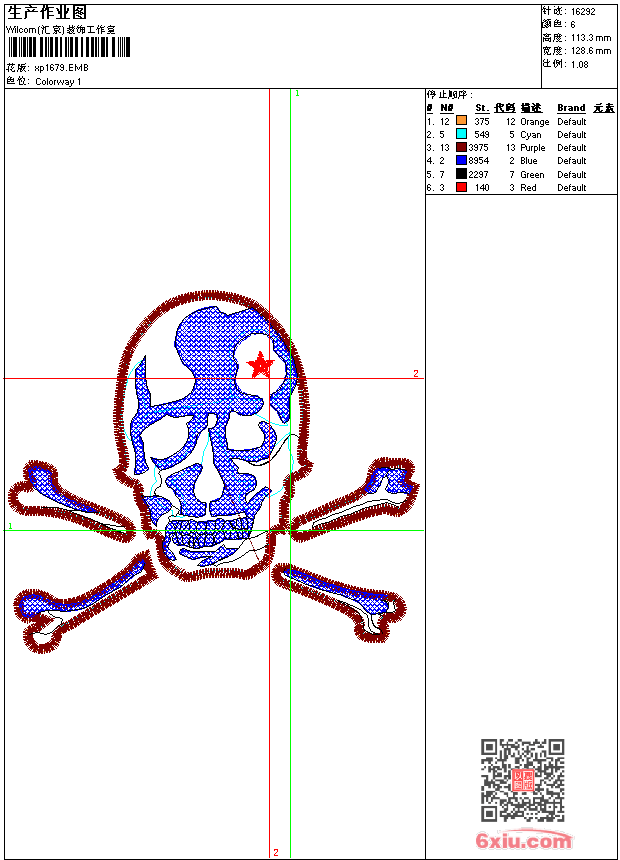Click the 生产作业图 title
The image size is (620, 860).
(x=48, y=13)
